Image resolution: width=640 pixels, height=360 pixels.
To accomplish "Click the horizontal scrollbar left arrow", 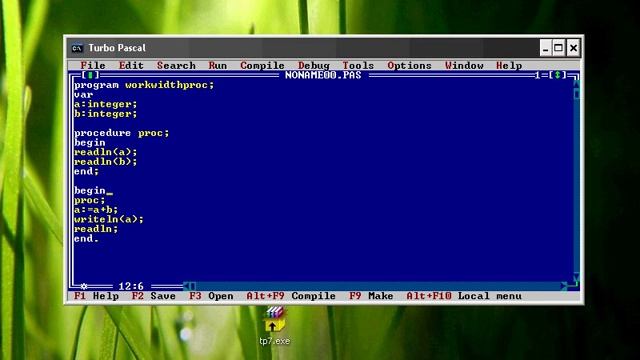I will (x=186, y=286).
